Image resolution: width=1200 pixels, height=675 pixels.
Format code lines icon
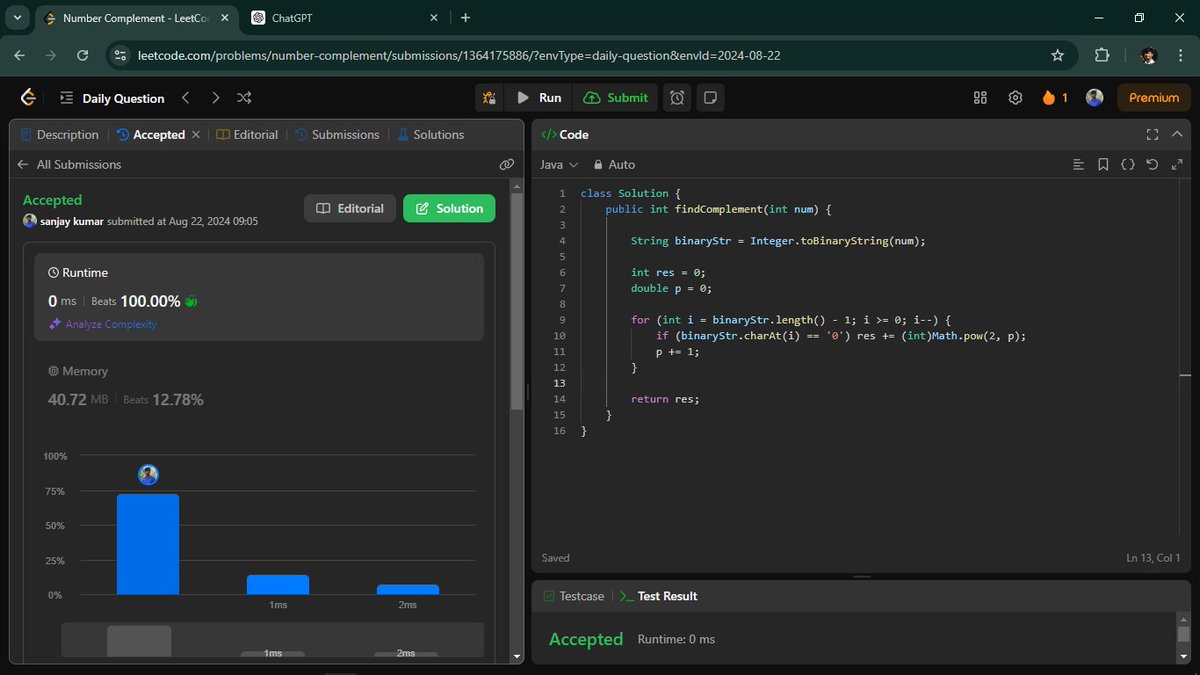[x=1078, y=165]
